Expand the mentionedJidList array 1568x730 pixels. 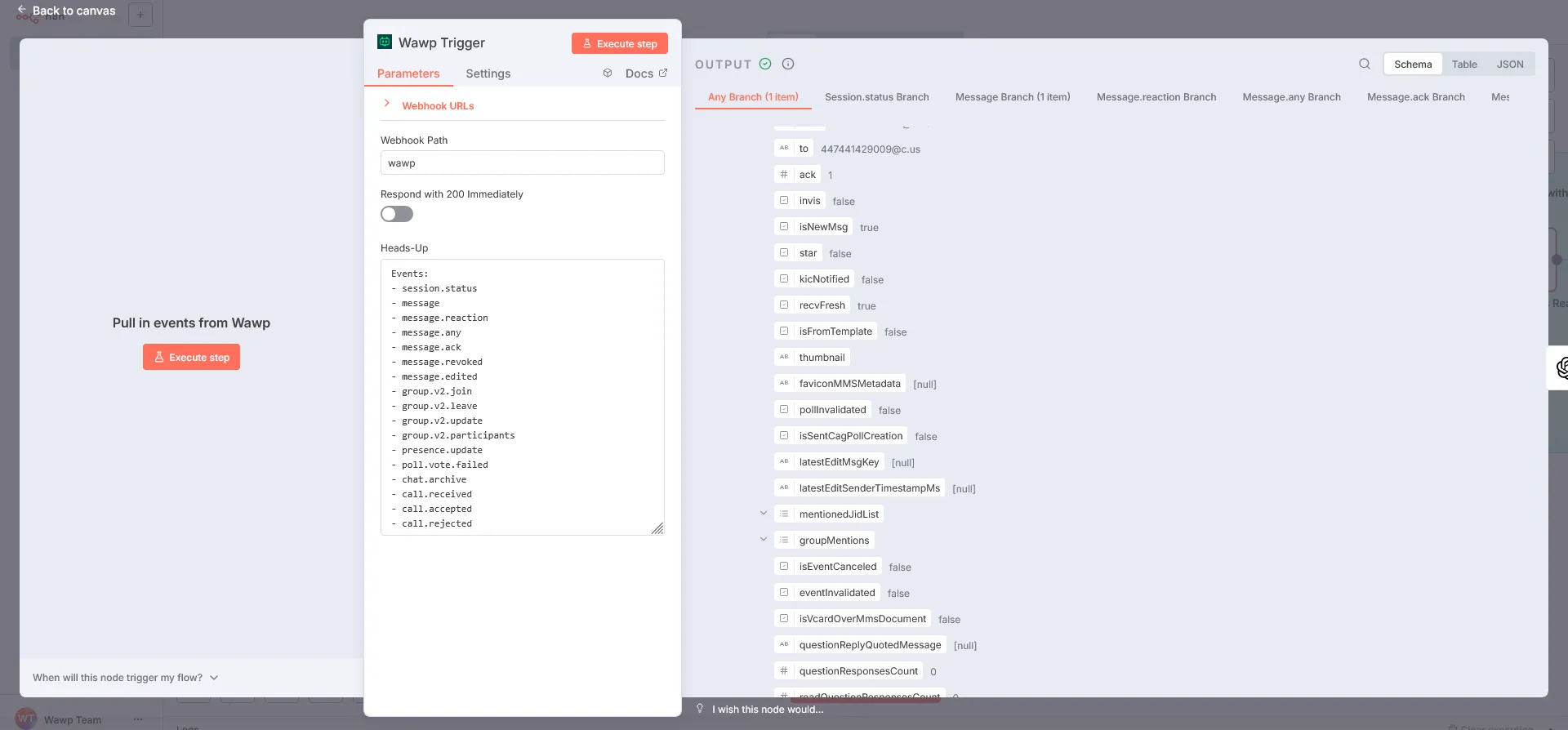[764, 514]
